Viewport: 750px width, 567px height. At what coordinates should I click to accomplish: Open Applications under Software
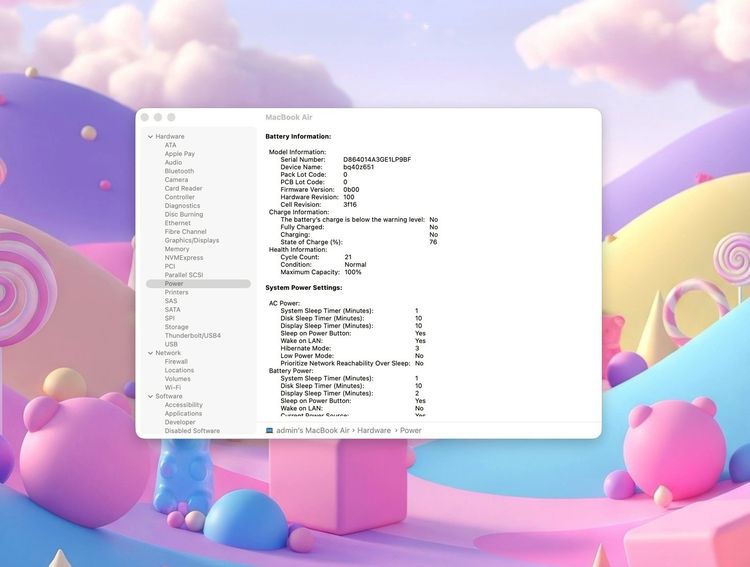click(x=183, y=413)
